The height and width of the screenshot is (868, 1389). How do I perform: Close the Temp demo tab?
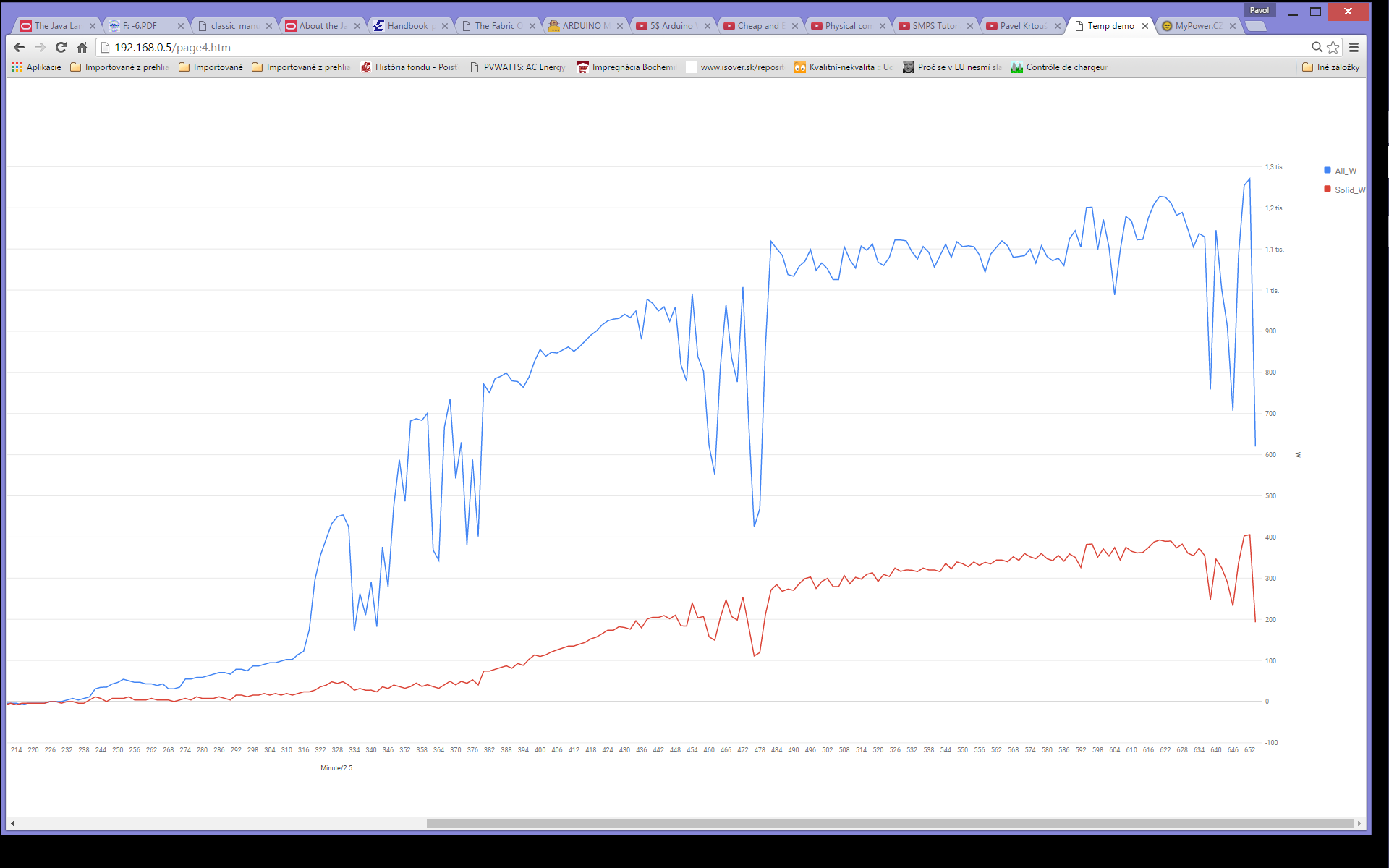click(1145, 26)
